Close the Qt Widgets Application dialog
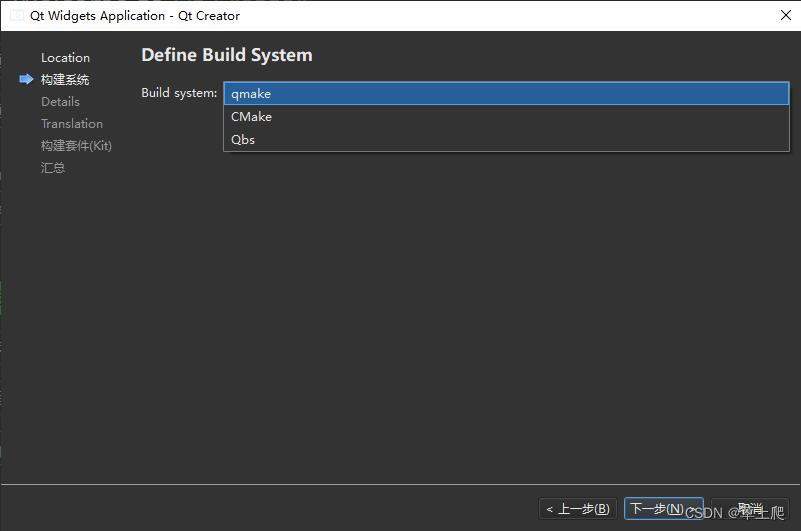The image size is (801, 531). pyautogui.click(x=786, y=15)
